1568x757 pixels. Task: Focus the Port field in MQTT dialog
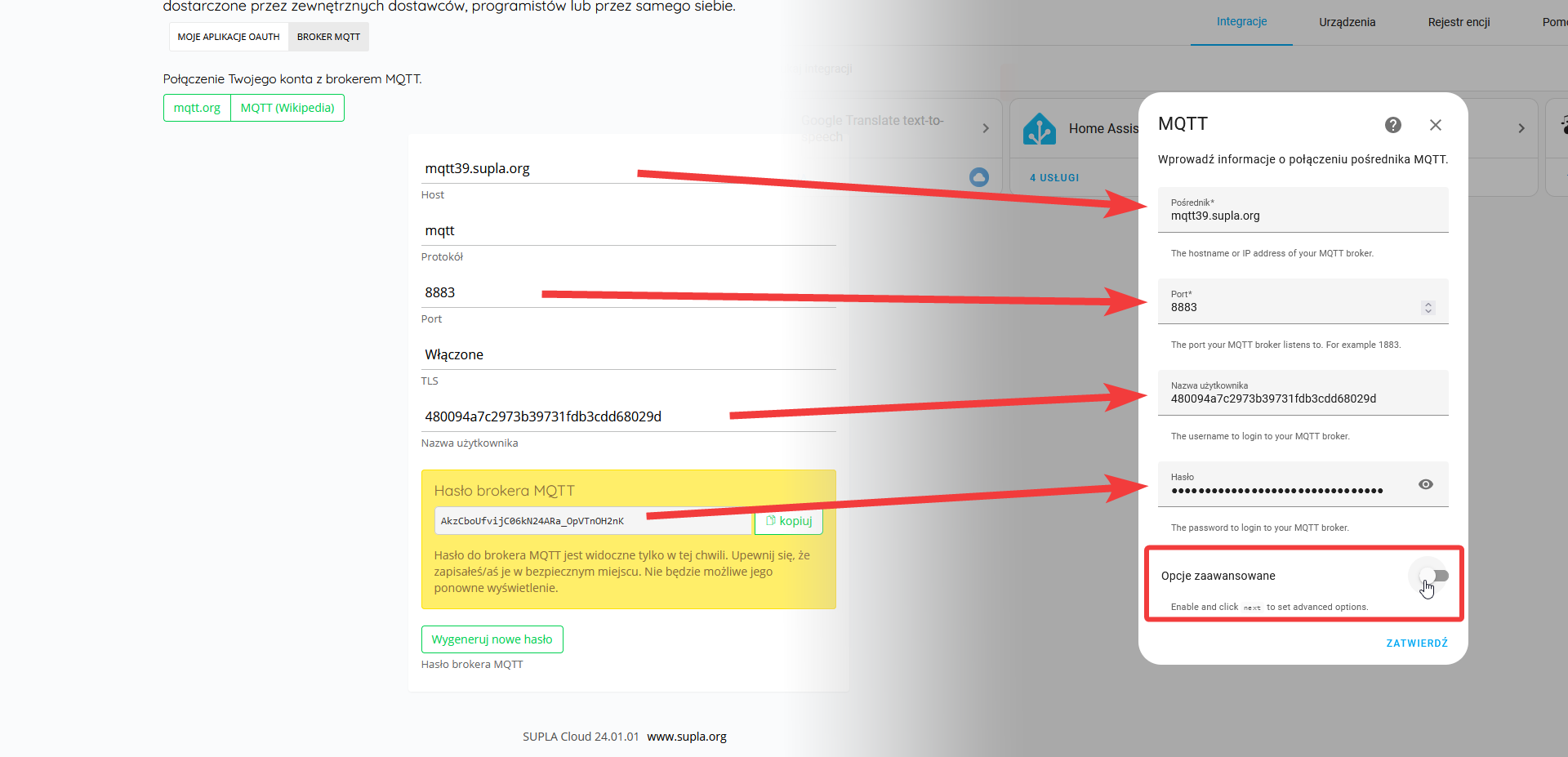click(x=1303, y=301)
